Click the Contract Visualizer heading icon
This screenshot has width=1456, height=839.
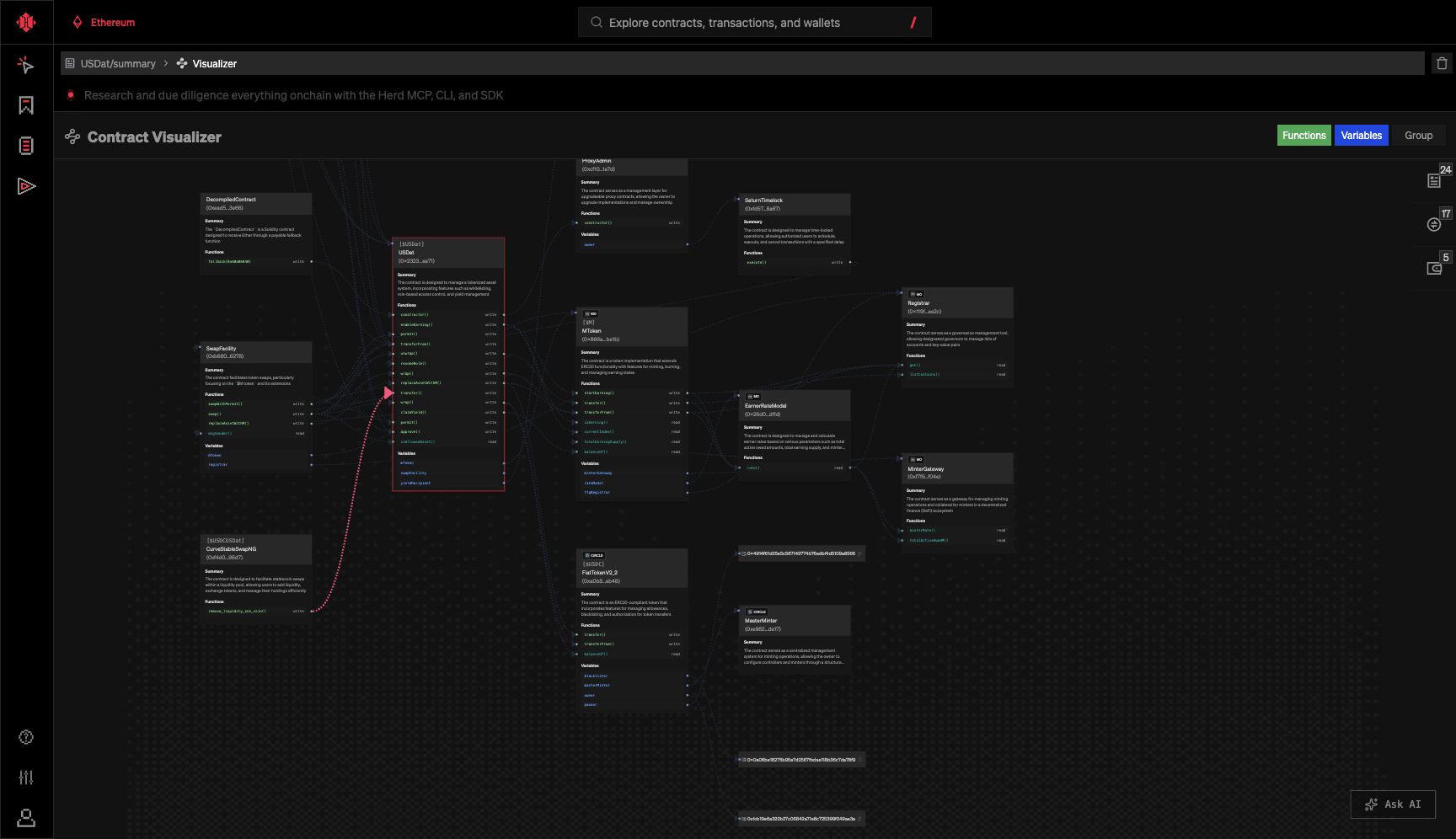click(x=72, y=136)
